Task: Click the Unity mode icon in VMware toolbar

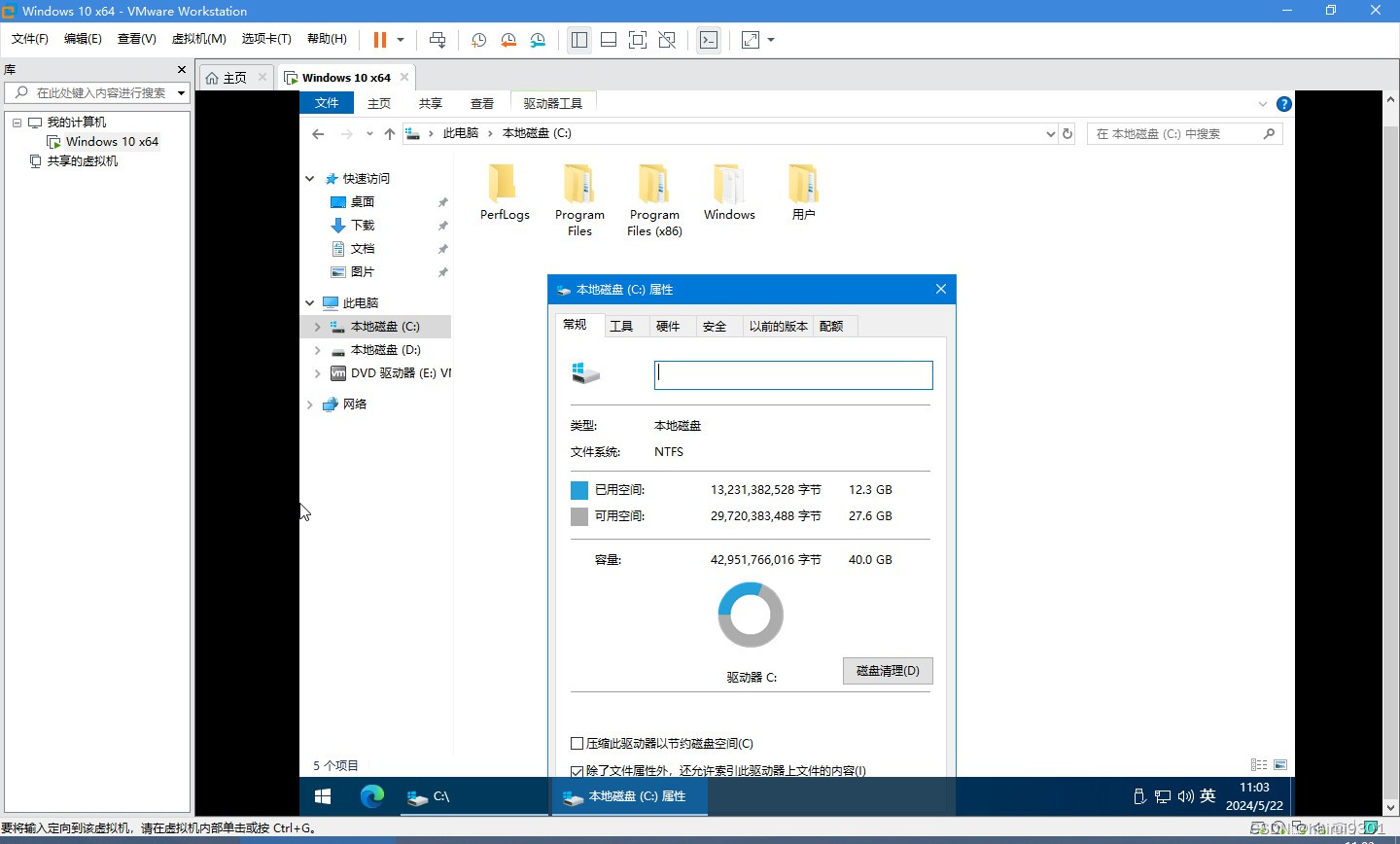Action: point(667,40)
